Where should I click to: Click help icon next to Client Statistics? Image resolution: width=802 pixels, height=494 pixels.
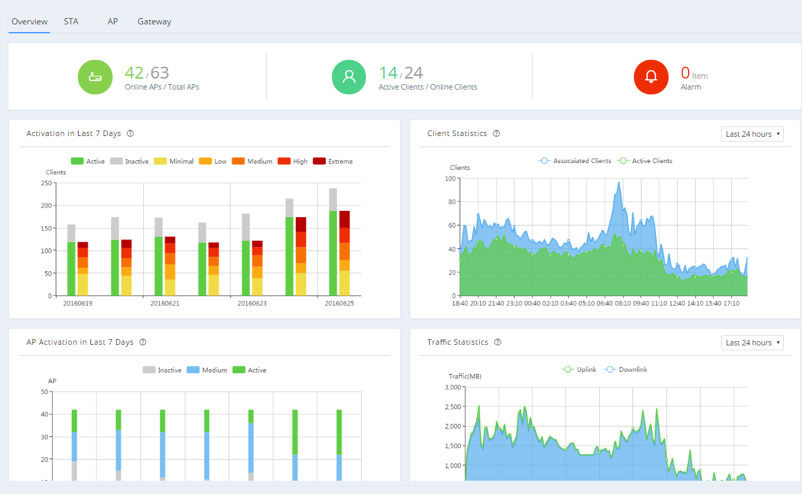click(x=497, y=133)
